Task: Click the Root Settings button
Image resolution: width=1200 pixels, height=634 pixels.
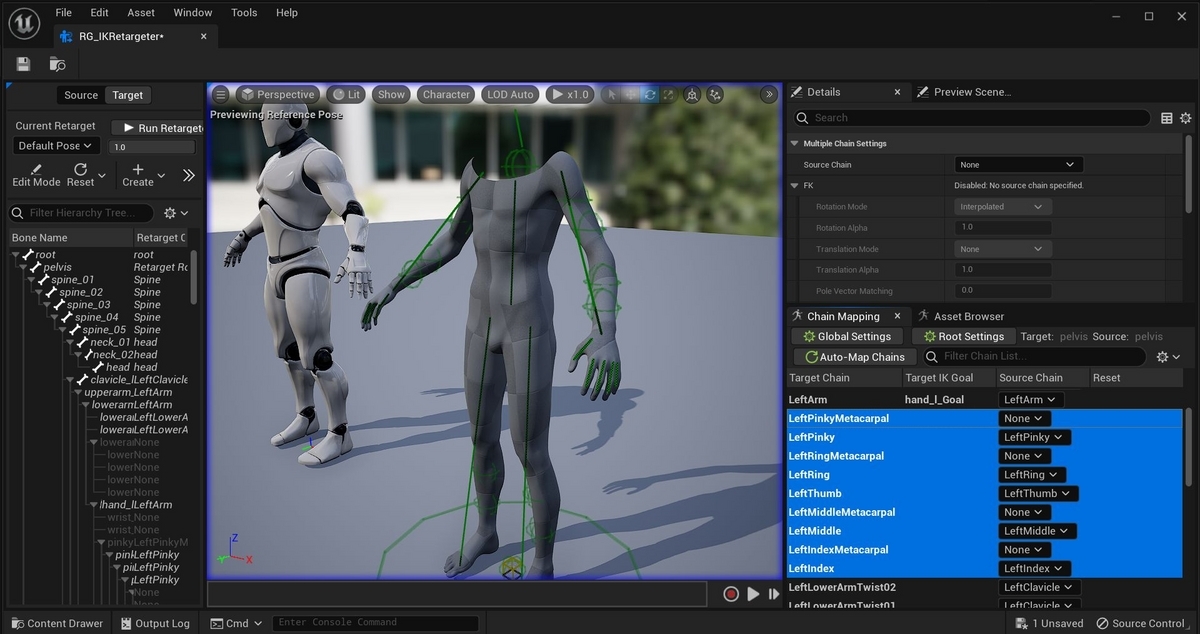Action: pos(963,336)
